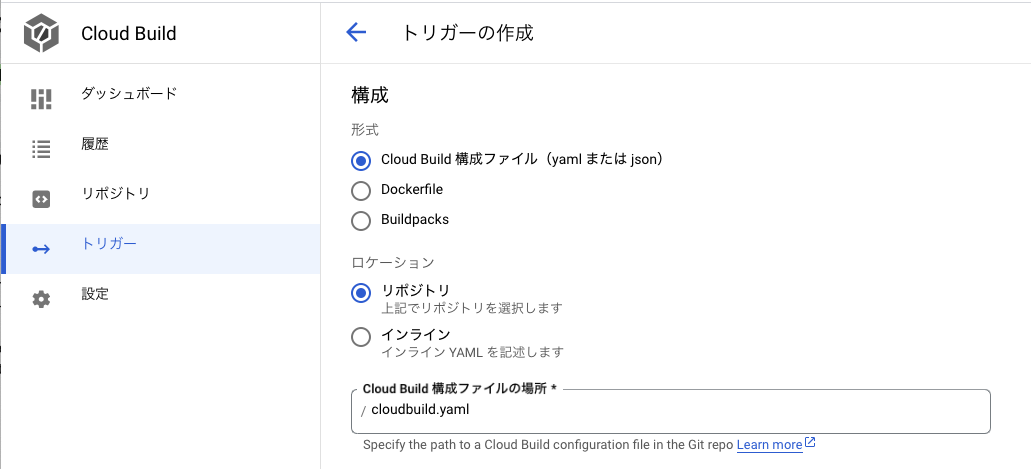Screen dimensions: 1031x469
Task: Open ダッシュボード in the sidebar
Action: (161, 99)
